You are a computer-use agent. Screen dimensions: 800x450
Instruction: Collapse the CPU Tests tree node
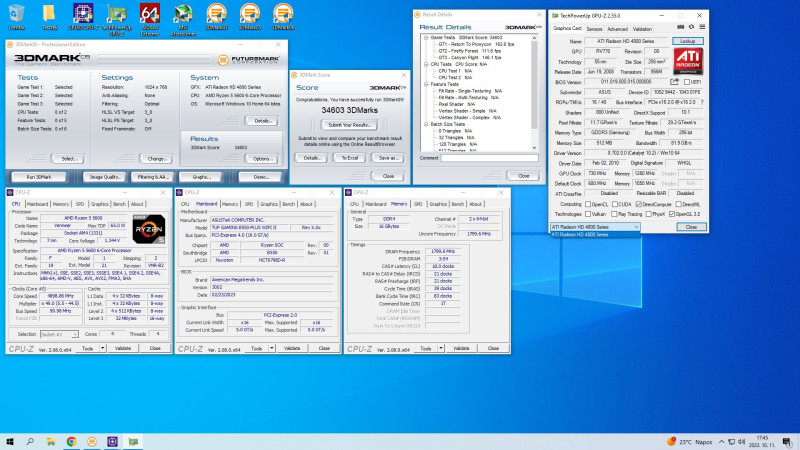(426, 64)
